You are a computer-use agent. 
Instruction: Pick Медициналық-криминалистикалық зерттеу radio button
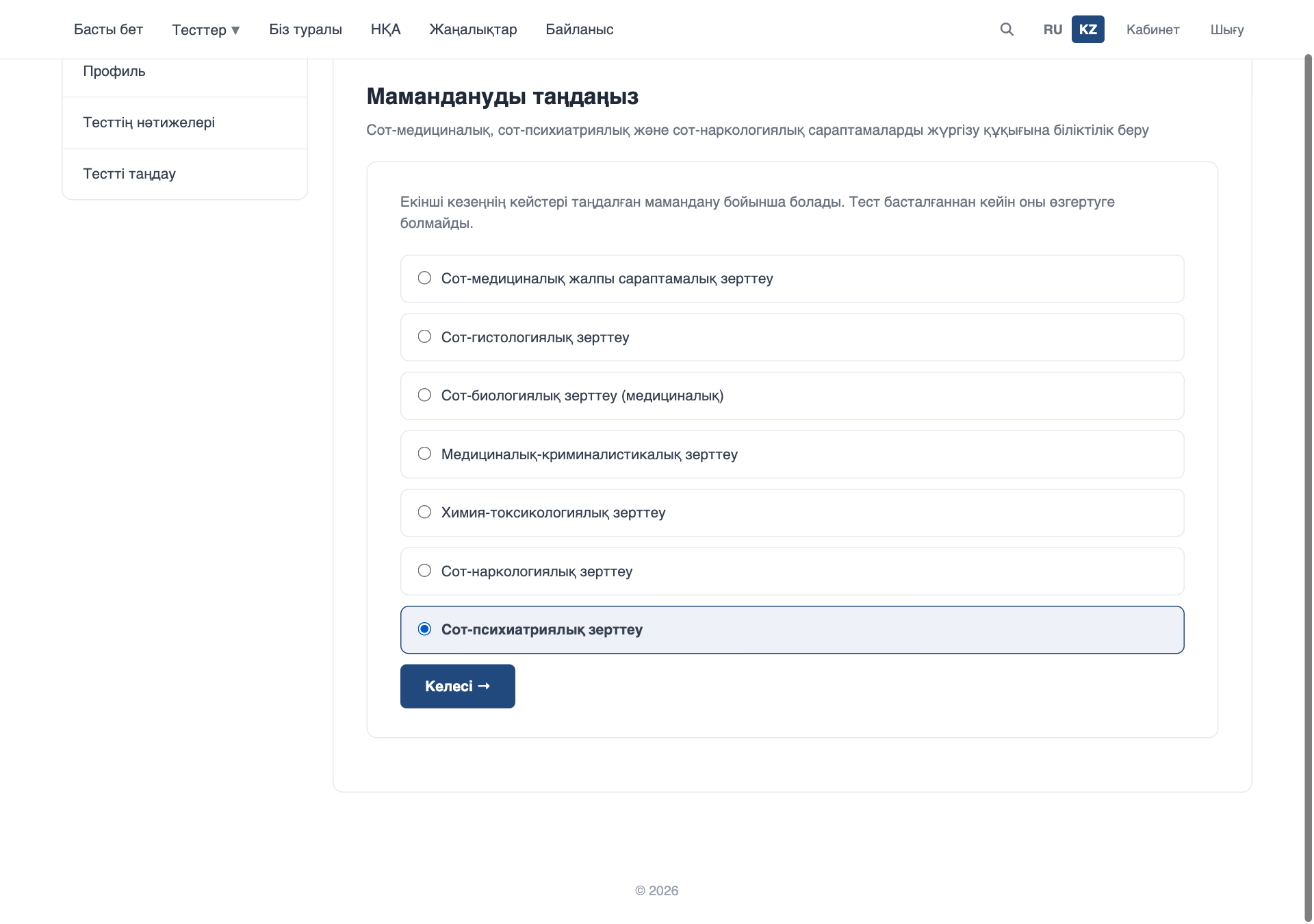pyautogui.click(x=424, y=454)
